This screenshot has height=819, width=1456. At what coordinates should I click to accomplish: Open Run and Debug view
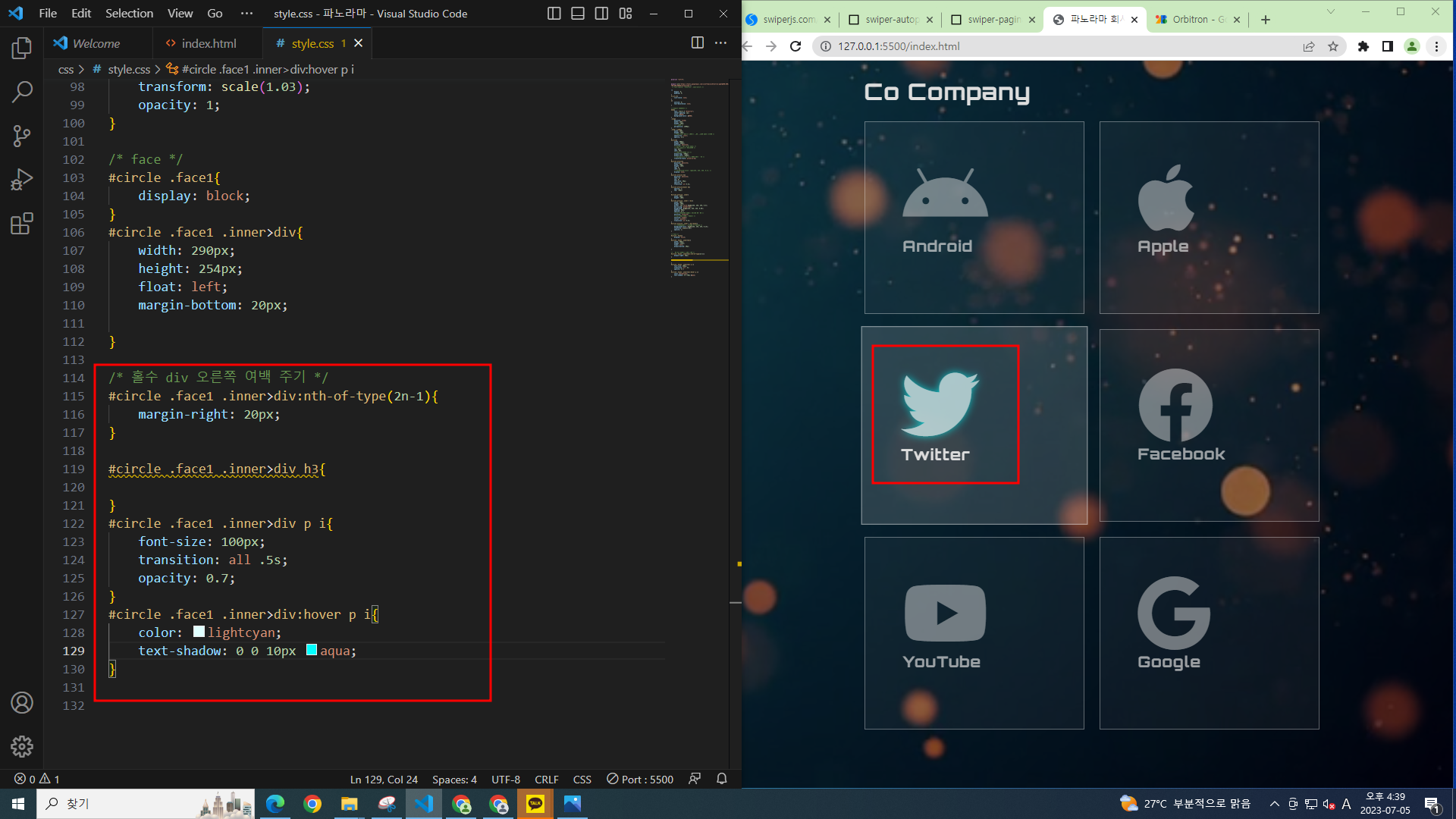21,180
